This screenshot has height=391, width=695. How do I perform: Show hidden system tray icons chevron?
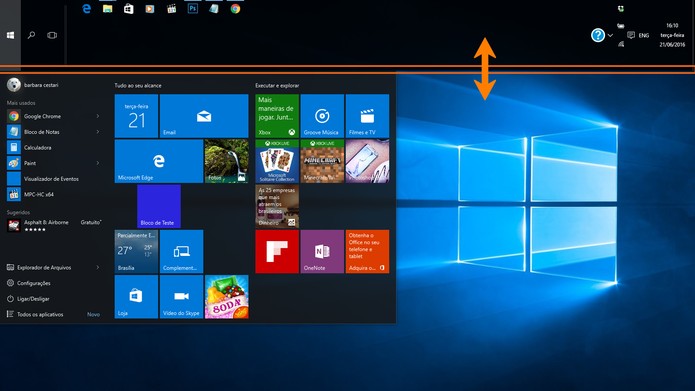point(610,35)
